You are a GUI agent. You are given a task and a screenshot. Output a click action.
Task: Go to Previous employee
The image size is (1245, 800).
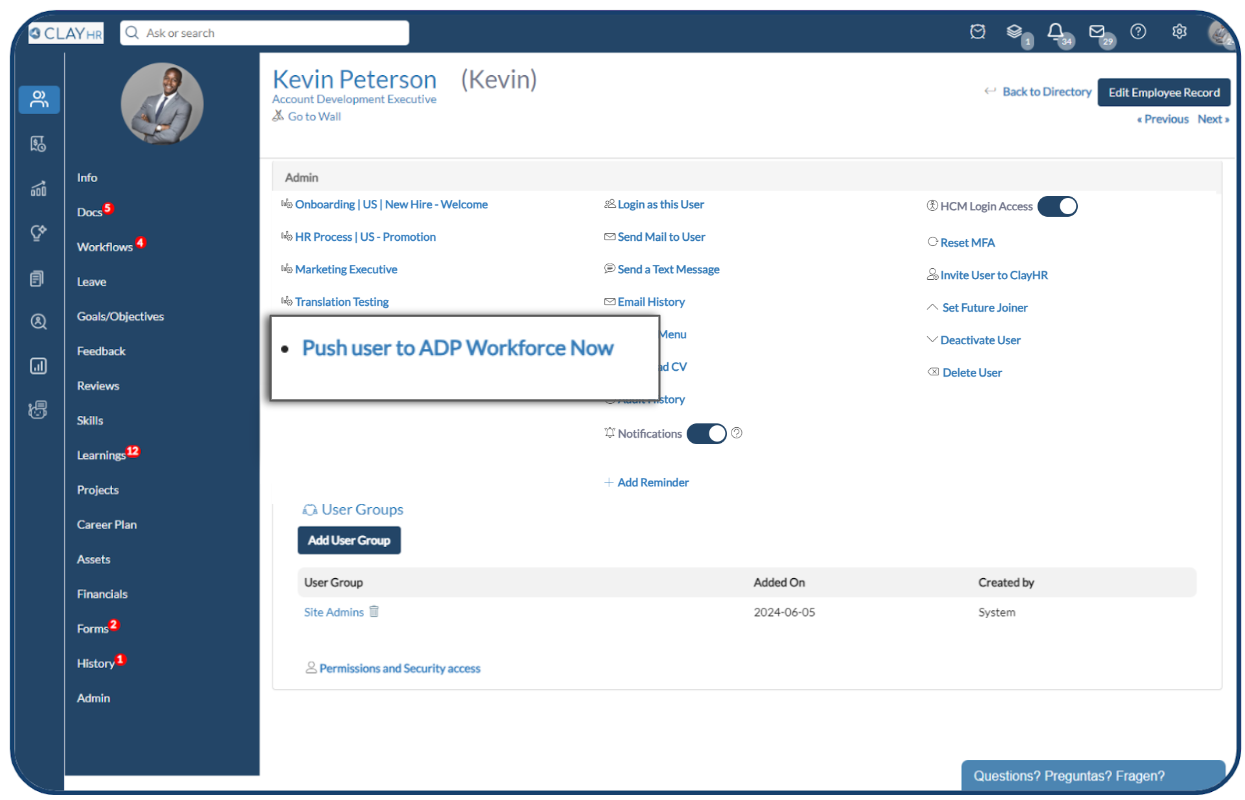[x=1163, y=119]
